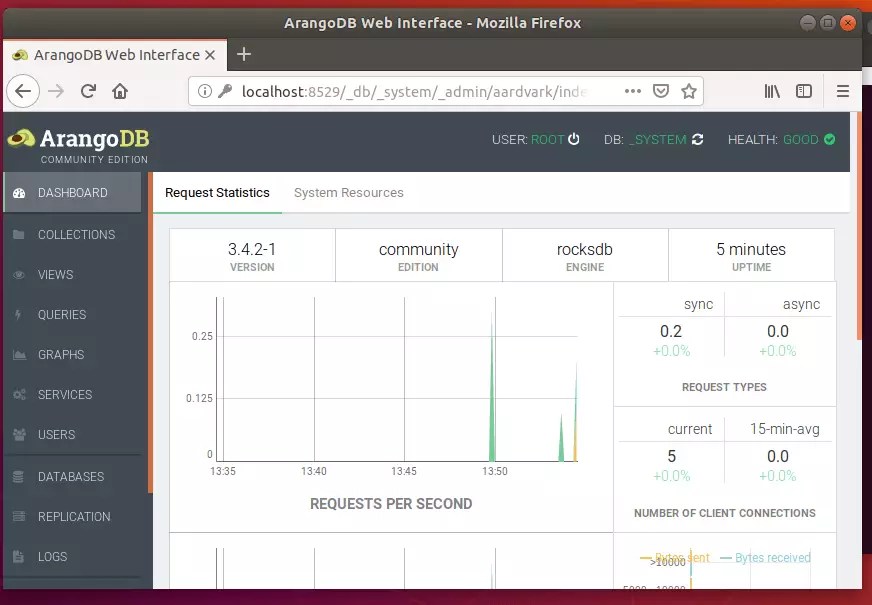Open the page actions ellipsis menu

pos(632,91)
